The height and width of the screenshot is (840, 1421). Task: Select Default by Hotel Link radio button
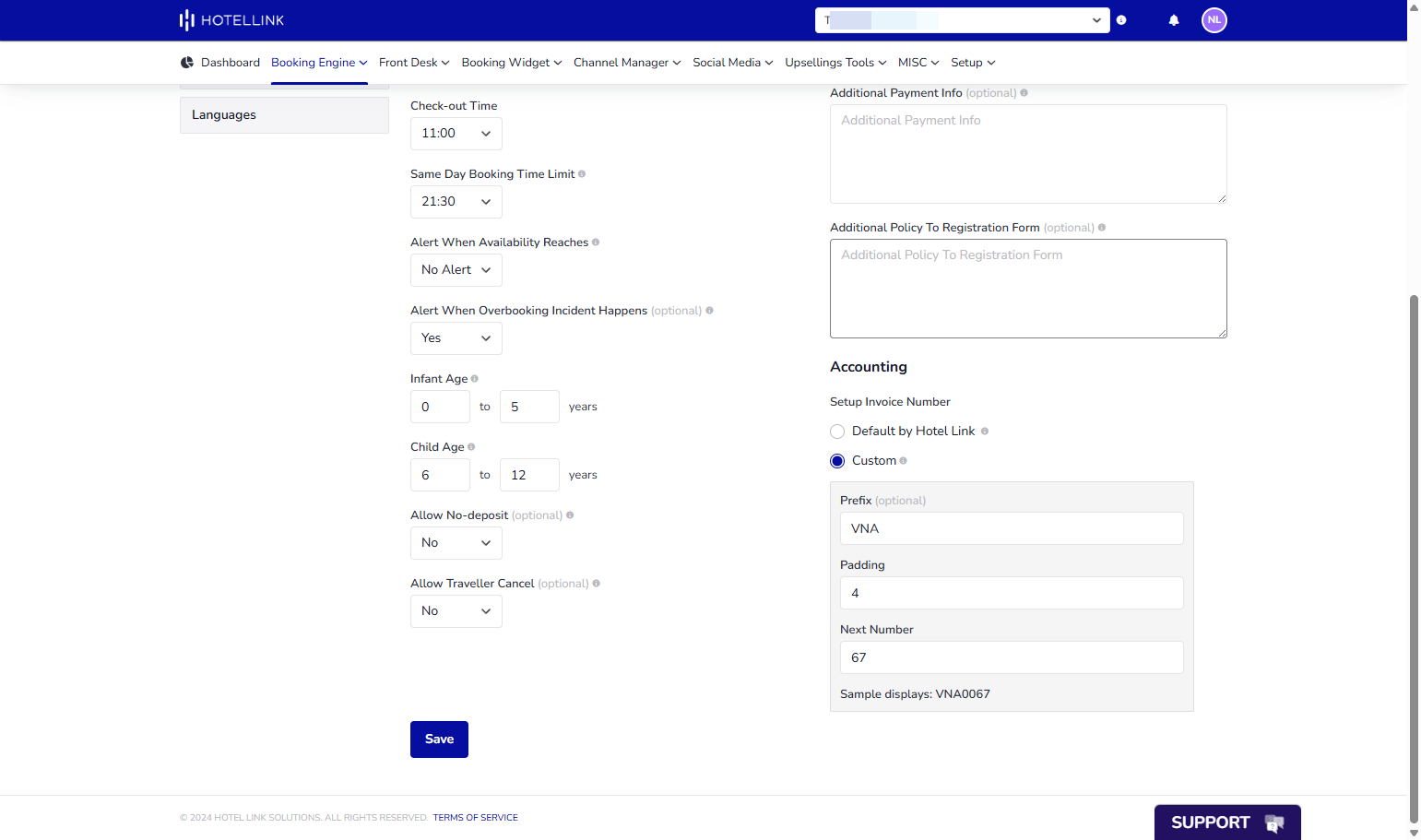click(837, 432)
